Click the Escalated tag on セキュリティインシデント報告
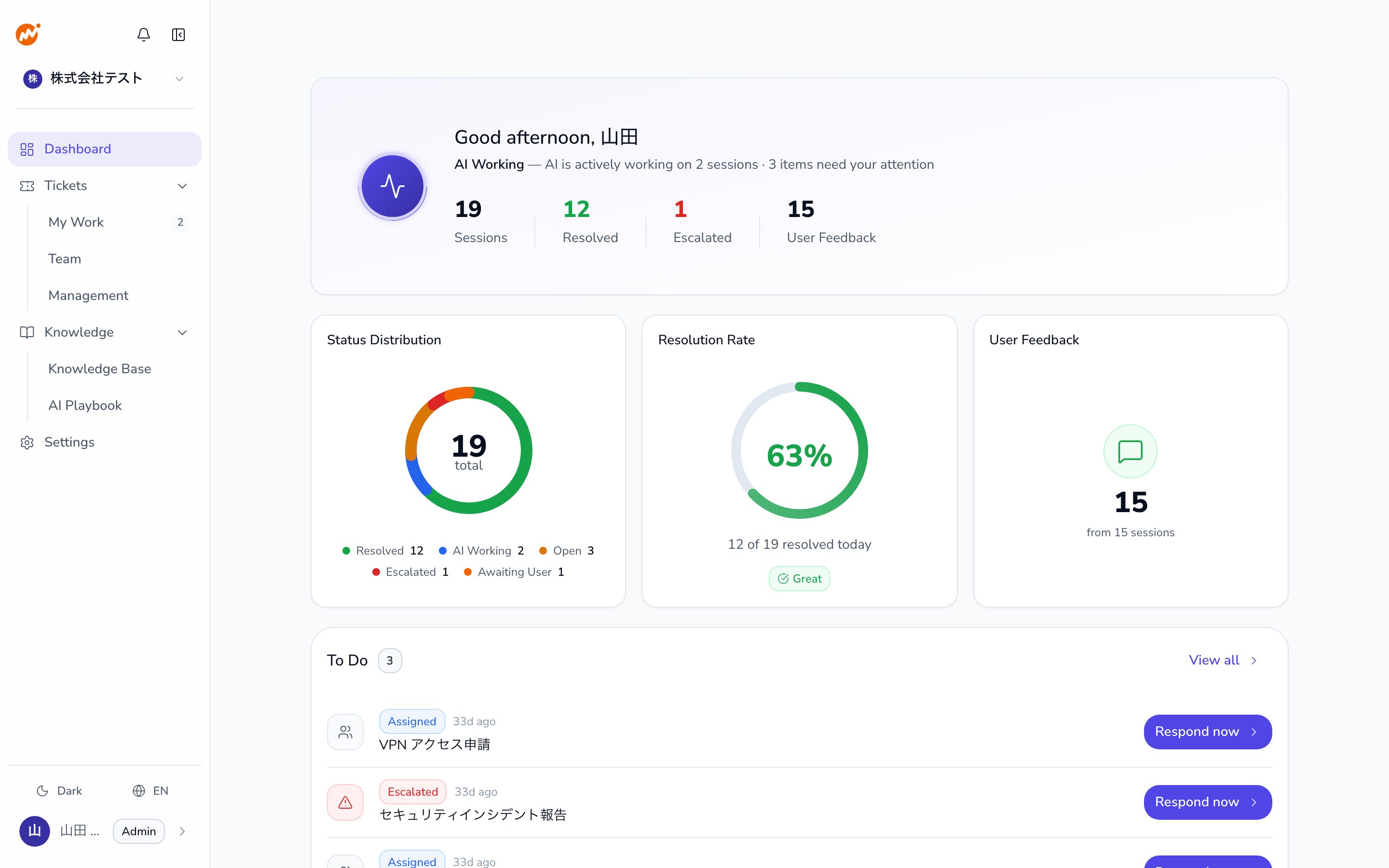This screenshot has height=868, width=1389. click(x=412, y=792)
